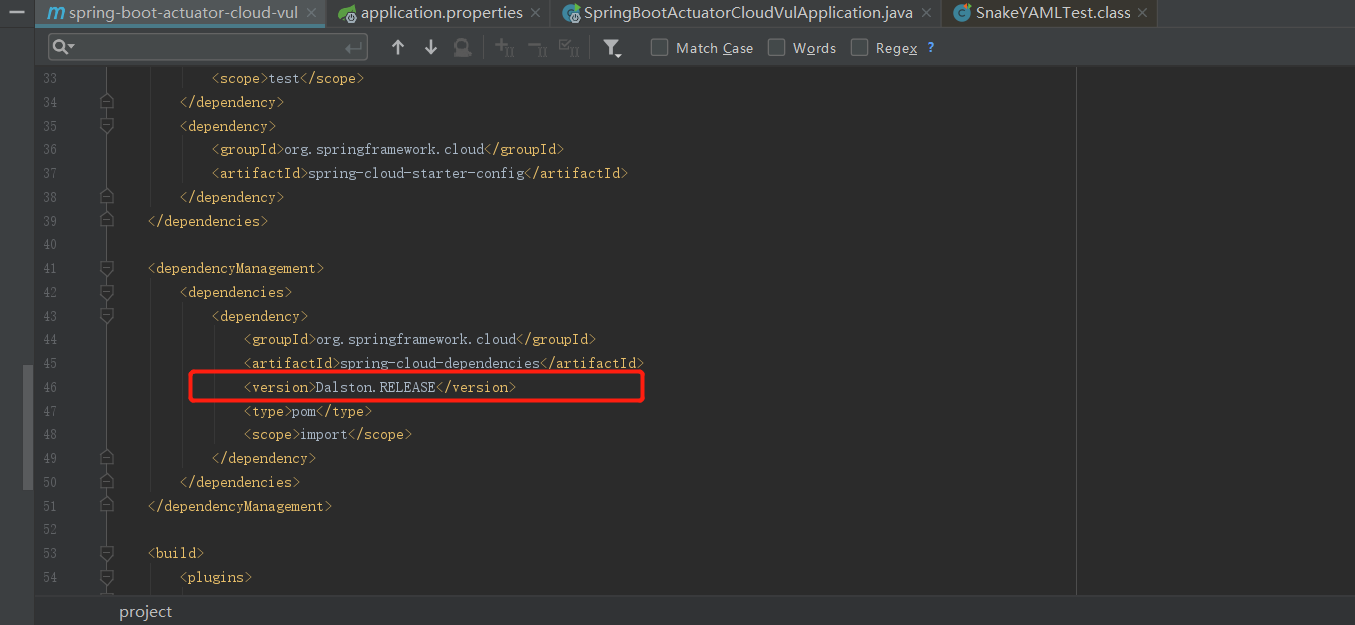Click line number 40 in gutter
This screenshot has height=625, width=1355.
[x=49, y=245]
